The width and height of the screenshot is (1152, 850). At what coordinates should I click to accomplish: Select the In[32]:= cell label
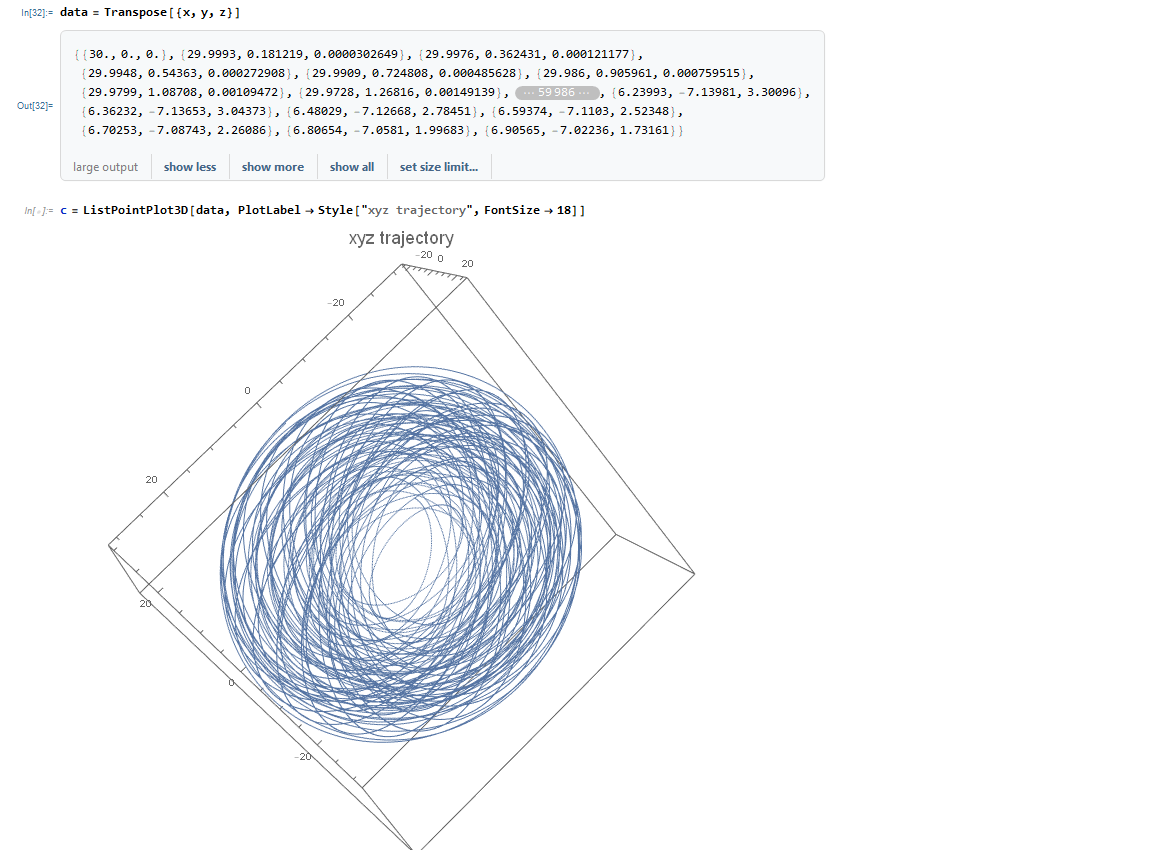click(37, 12)
